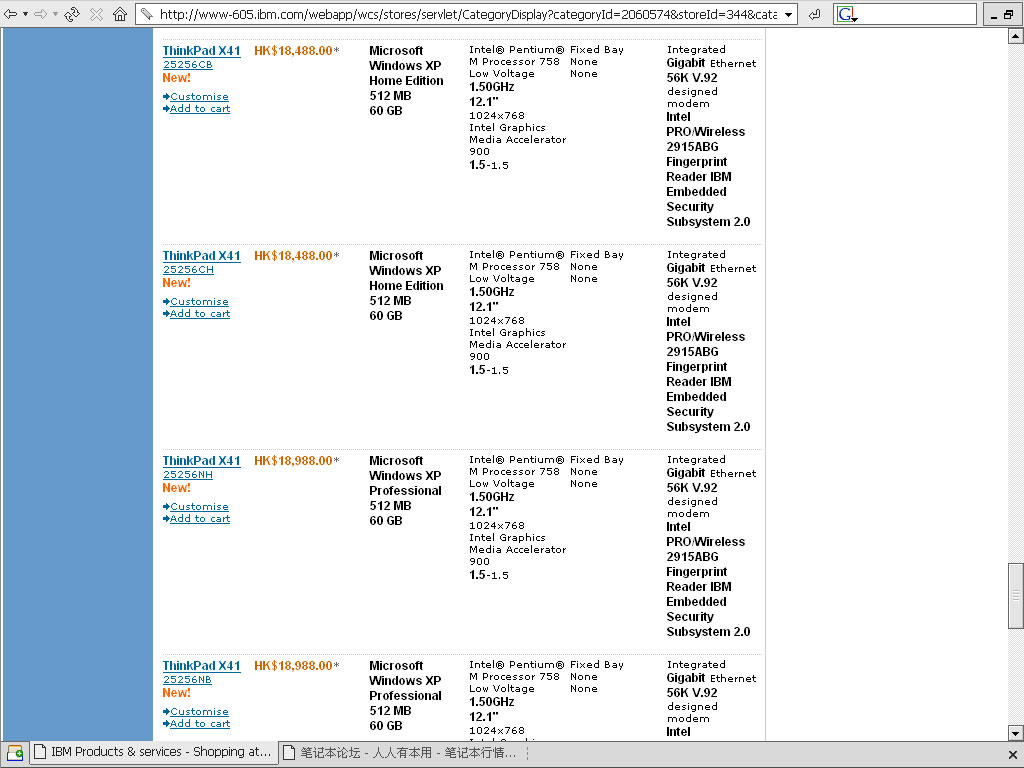The width and height of the screenshot is (1024, 768).
Task: Click the search text field
Action: pos(916,14)
